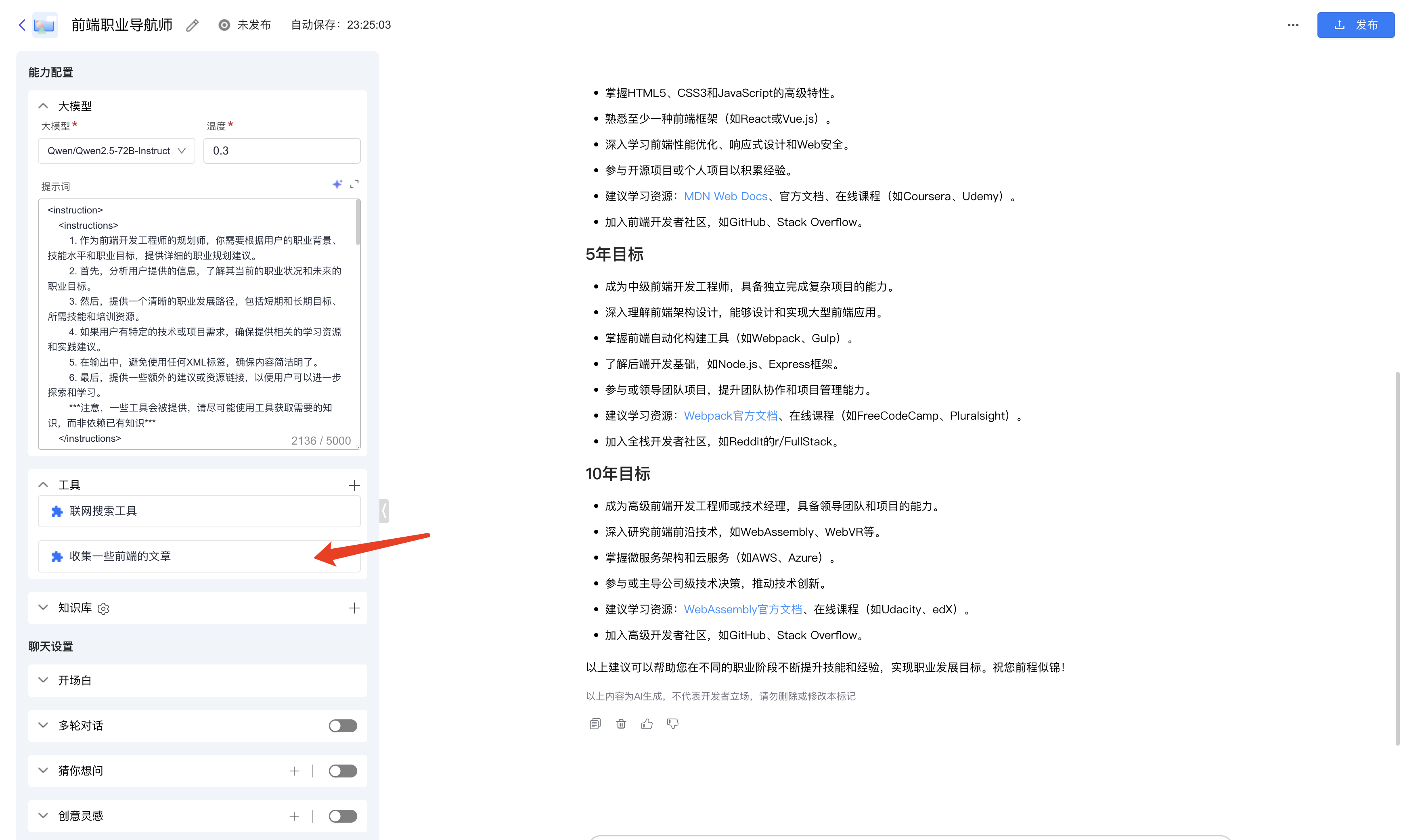Enable the 创意灵感 toggle

343,816
